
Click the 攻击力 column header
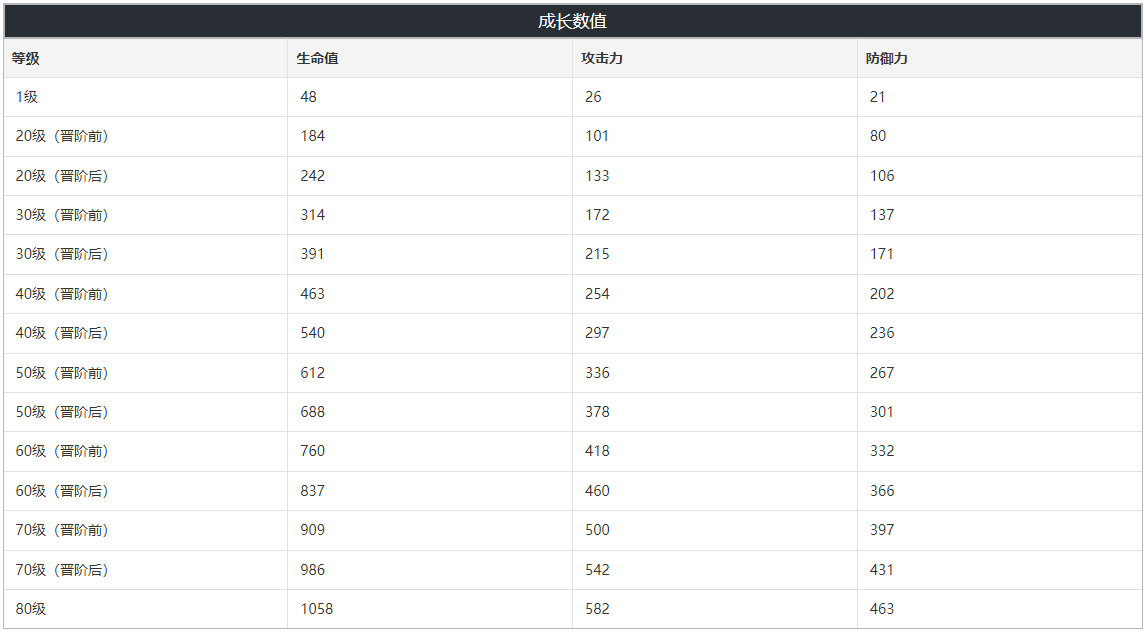coord(602,59)
